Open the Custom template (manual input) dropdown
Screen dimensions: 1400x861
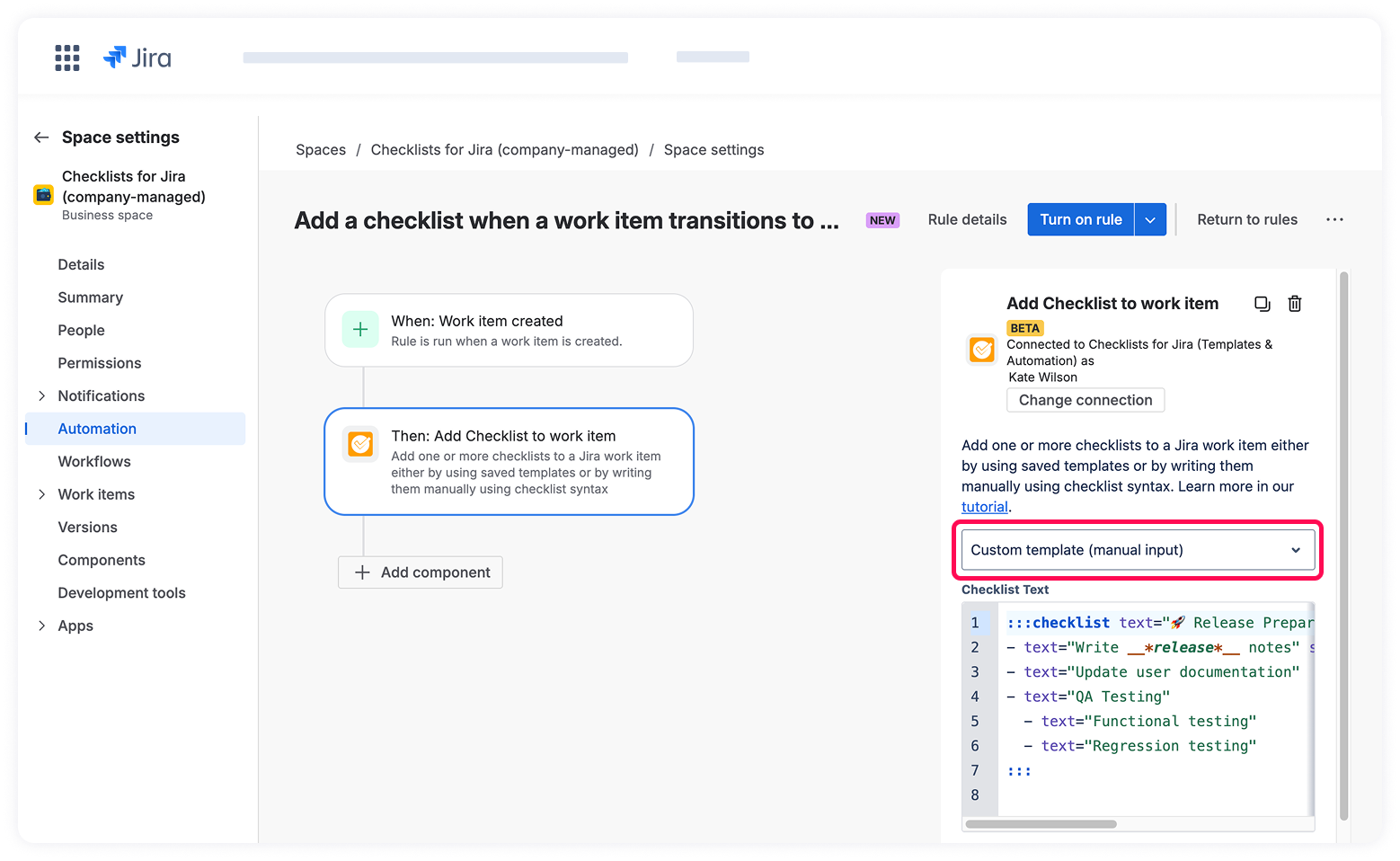tap(1137, 550)
